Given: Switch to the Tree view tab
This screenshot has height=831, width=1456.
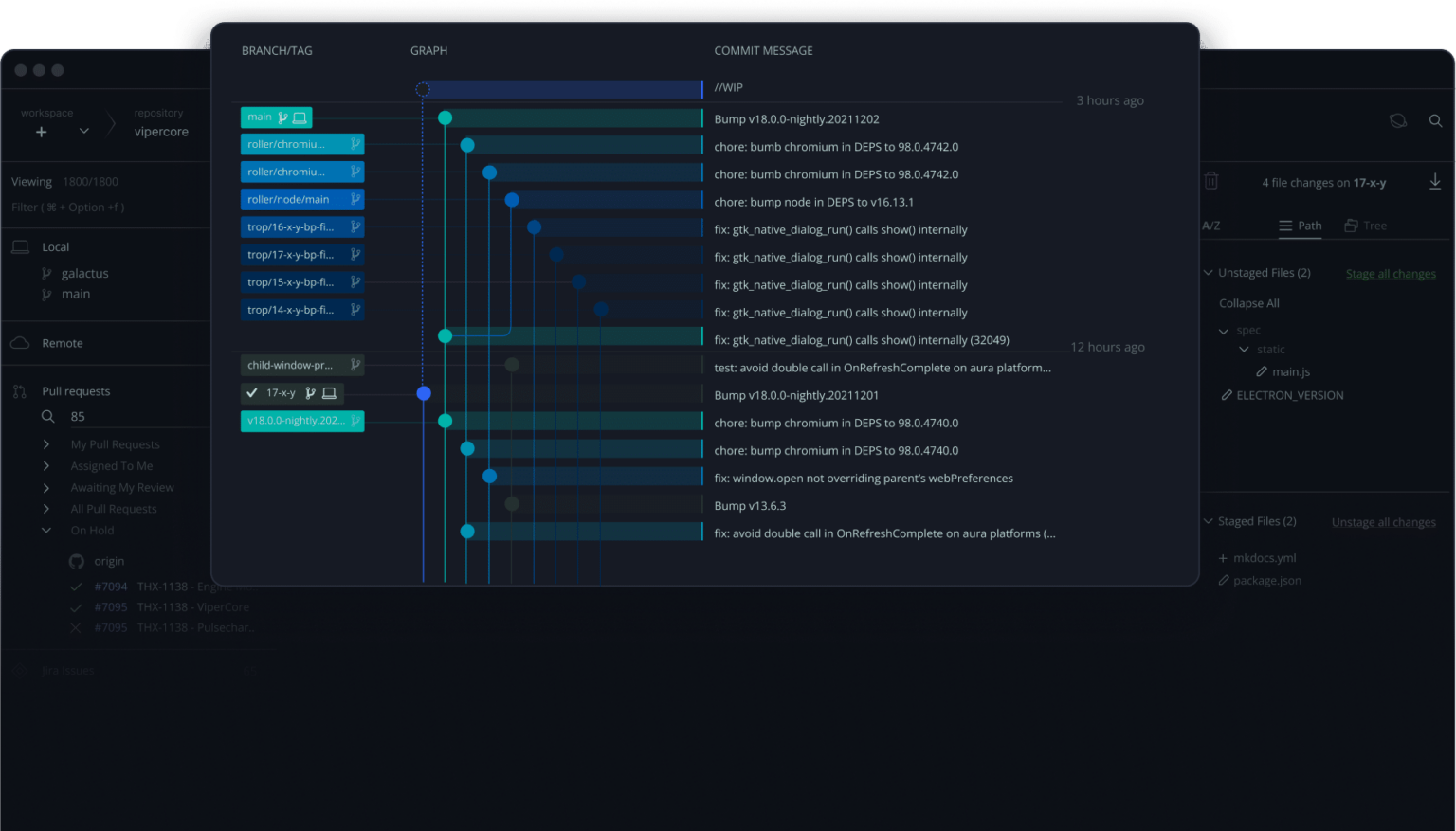Looking at the screenshot, I should click(x=1365, y=226).
